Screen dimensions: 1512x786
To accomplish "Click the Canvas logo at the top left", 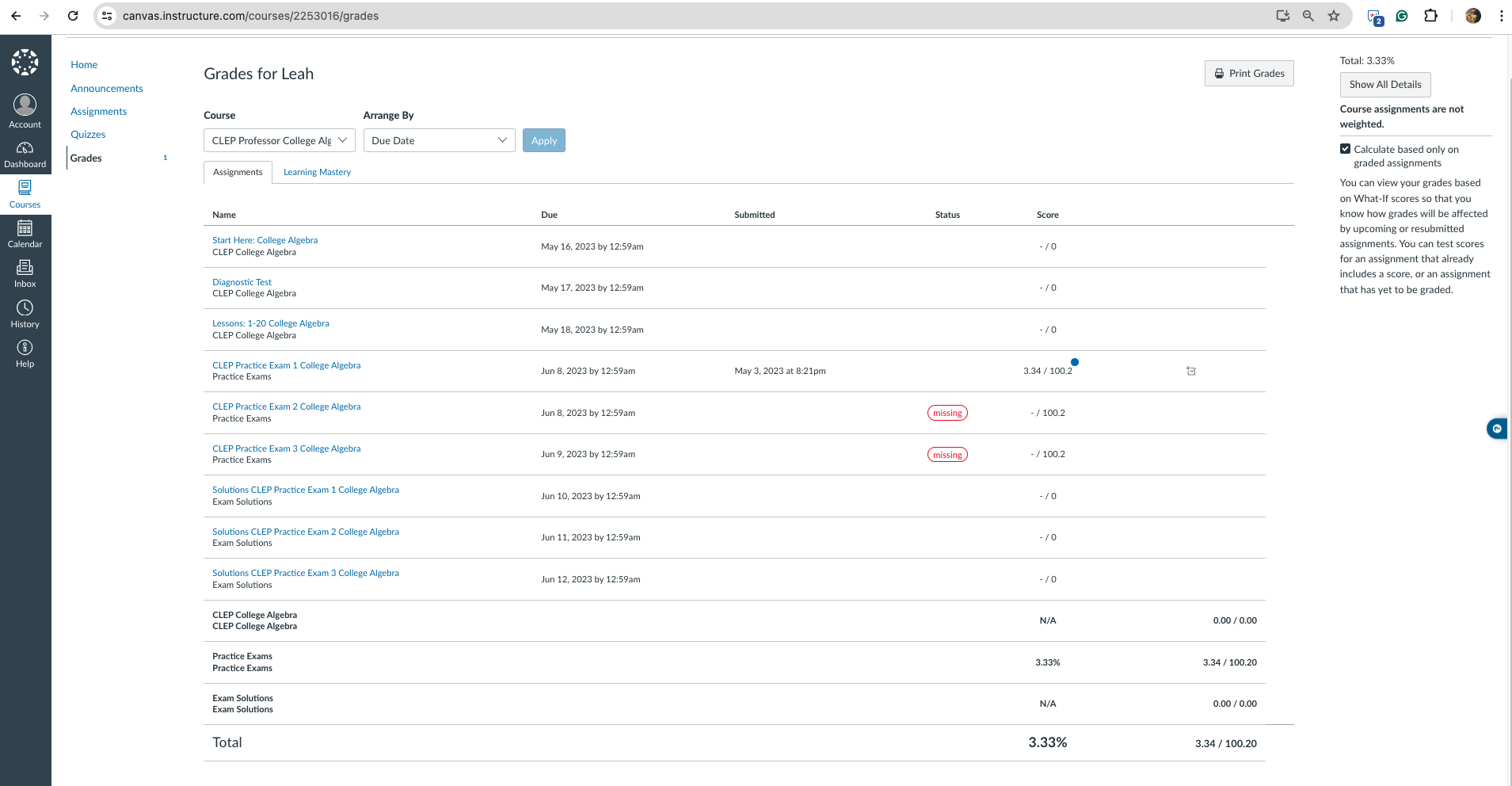I will click(25, 62).
